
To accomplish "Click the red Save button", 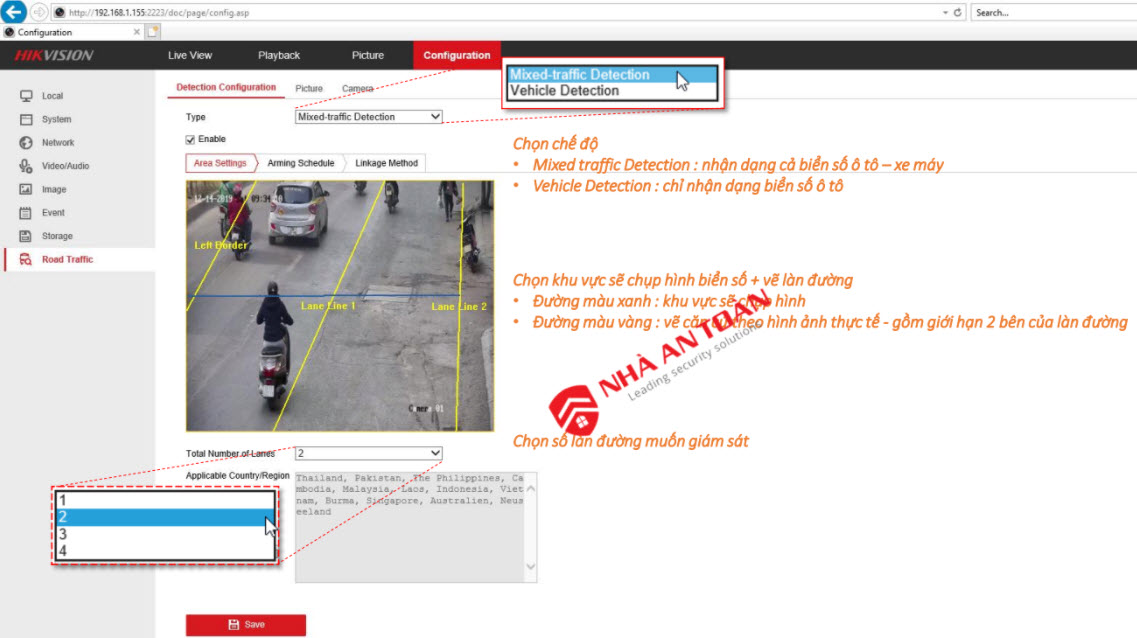I will click(x=246, y=624).
